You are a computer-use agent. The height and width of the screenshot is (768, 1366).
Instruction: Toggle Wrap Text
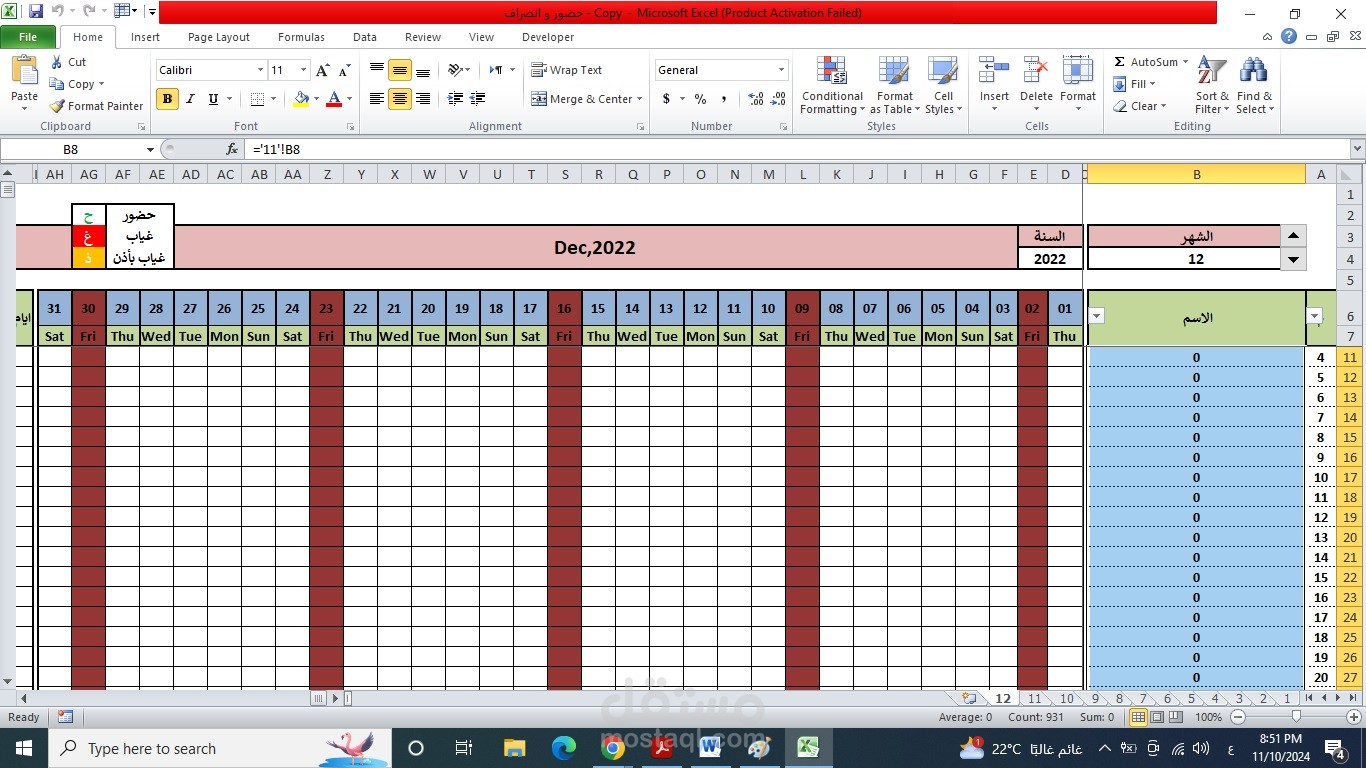[x=567, y=70]
